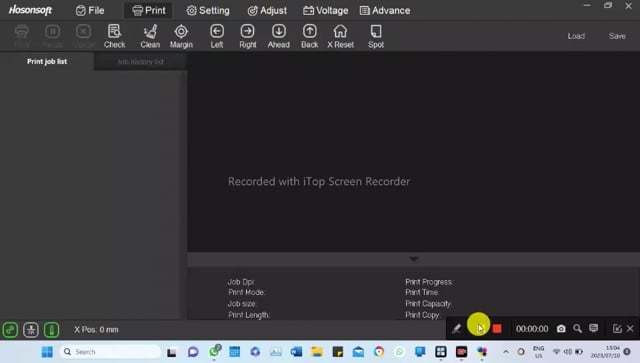640x363 pixels.
Task: Click the recorder magnifier icon
Action: tap(577, 328)
